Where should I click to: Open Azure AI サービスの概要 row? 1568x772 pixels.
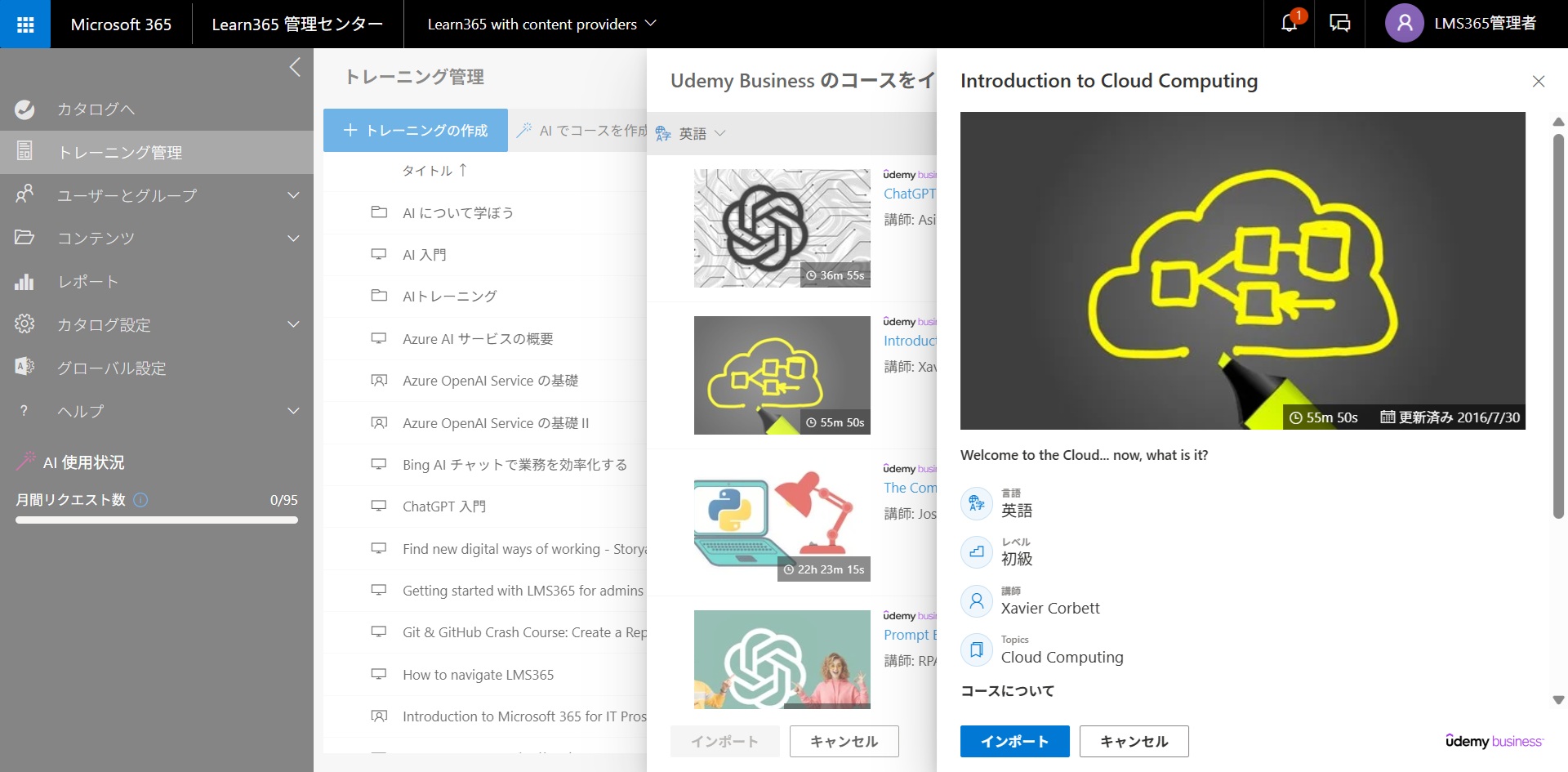(485, 339)
